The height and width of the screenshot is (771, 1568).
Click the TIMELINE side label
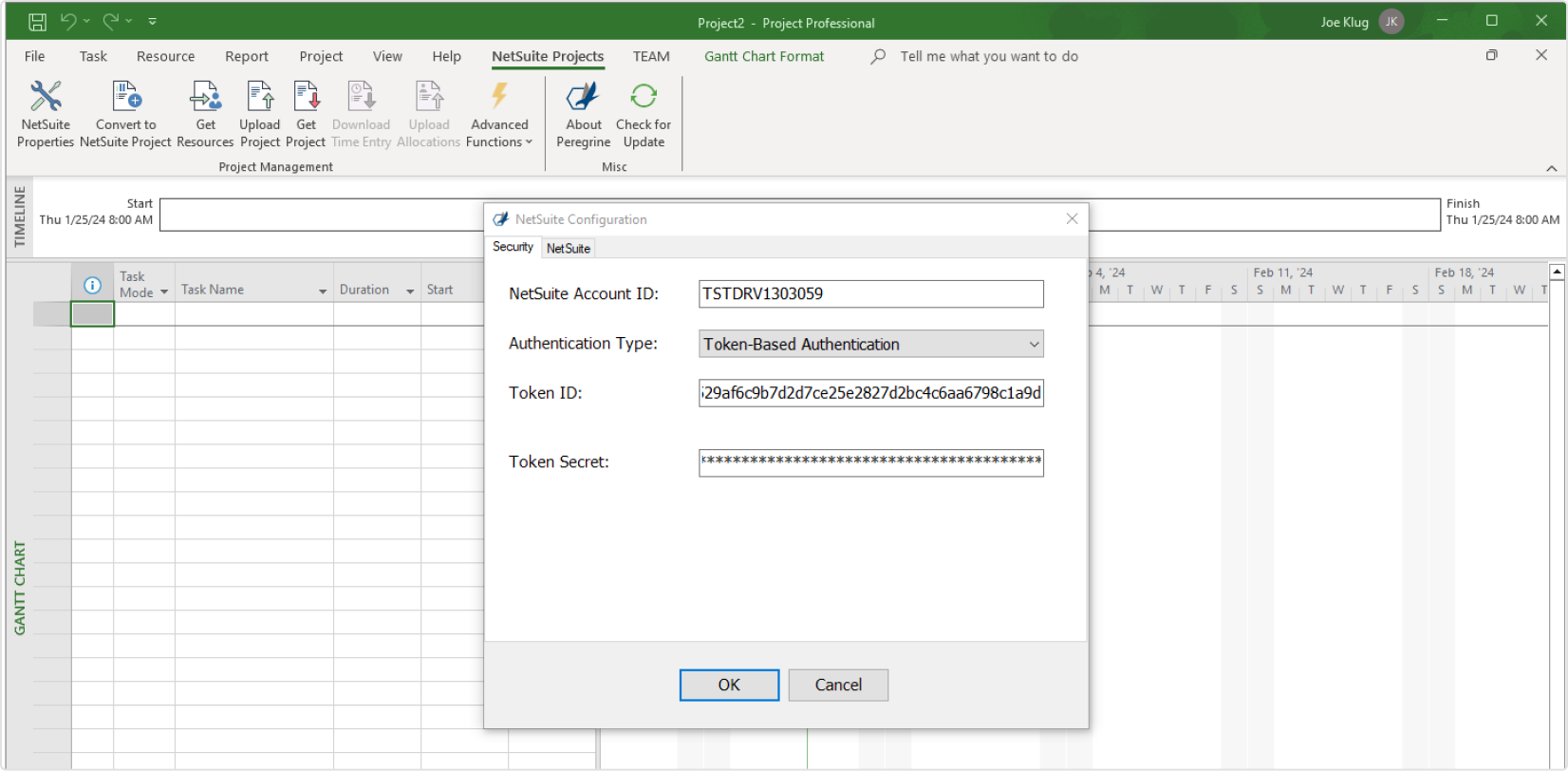[x=19, y=216]
